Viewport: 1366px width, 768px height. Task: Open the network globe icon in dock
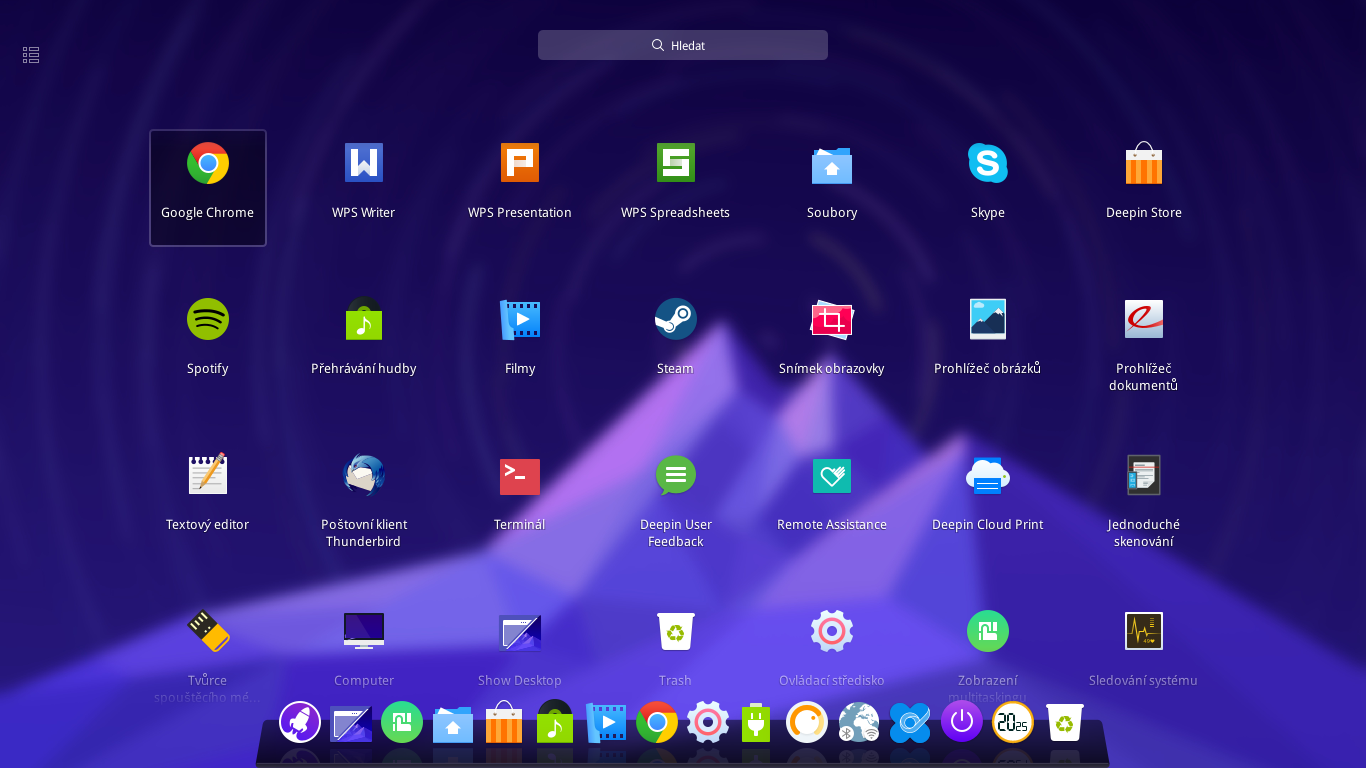(x=858, y=722)
